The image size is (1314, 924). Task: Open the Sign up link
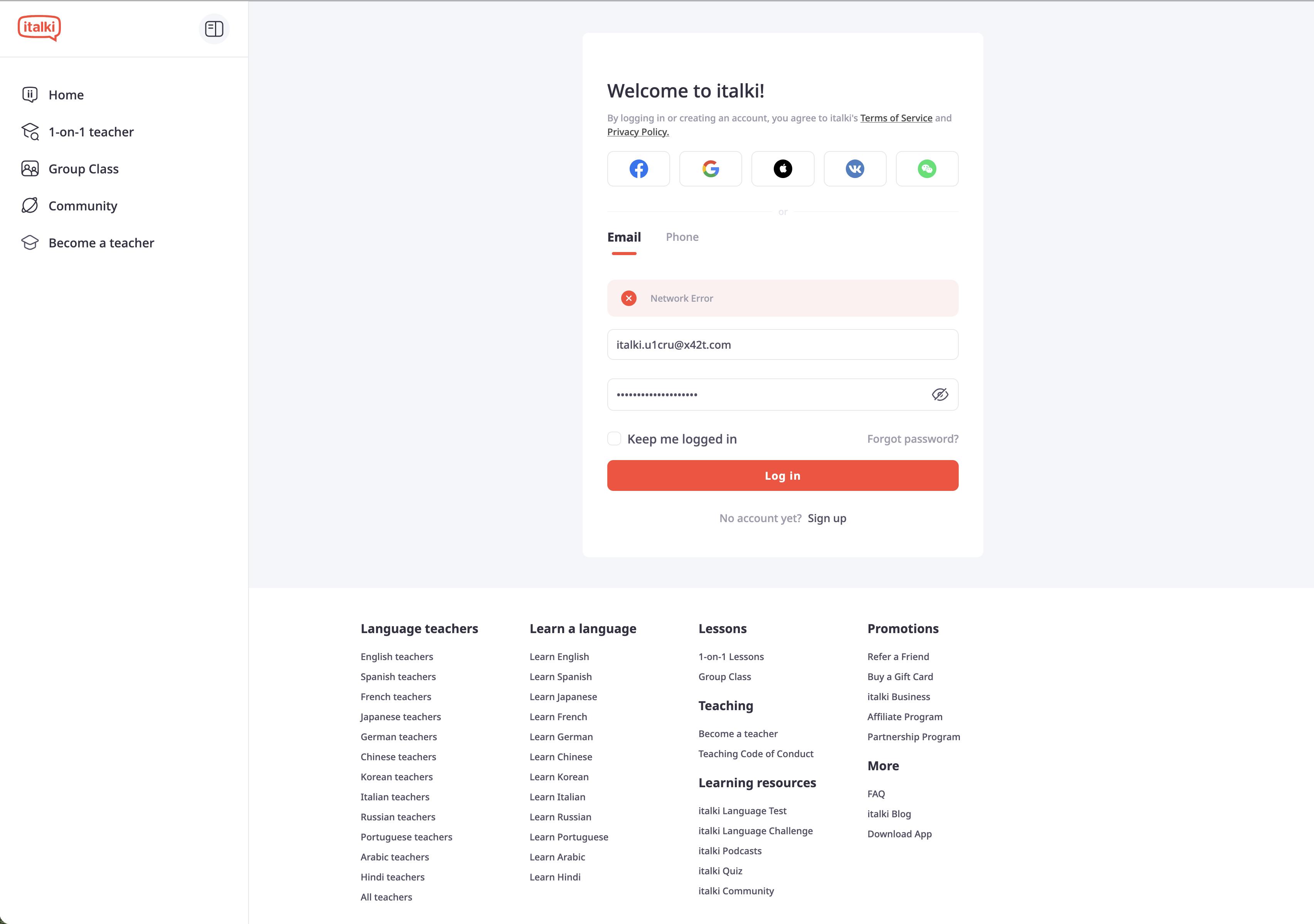point(827,518)
